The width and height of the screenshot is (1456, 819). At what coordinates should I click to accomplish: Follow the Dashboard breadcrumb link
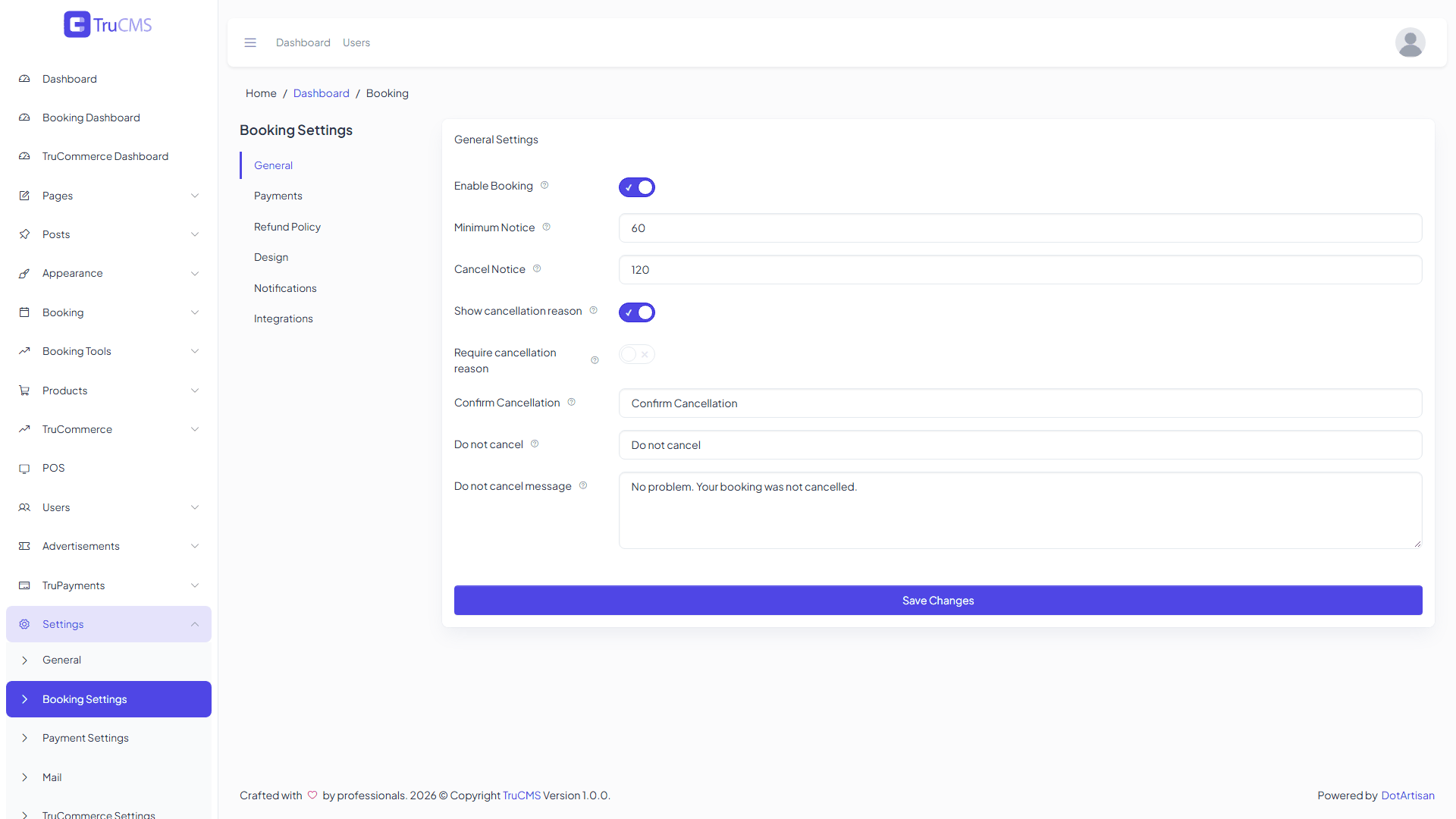click(x=322, y=93)
